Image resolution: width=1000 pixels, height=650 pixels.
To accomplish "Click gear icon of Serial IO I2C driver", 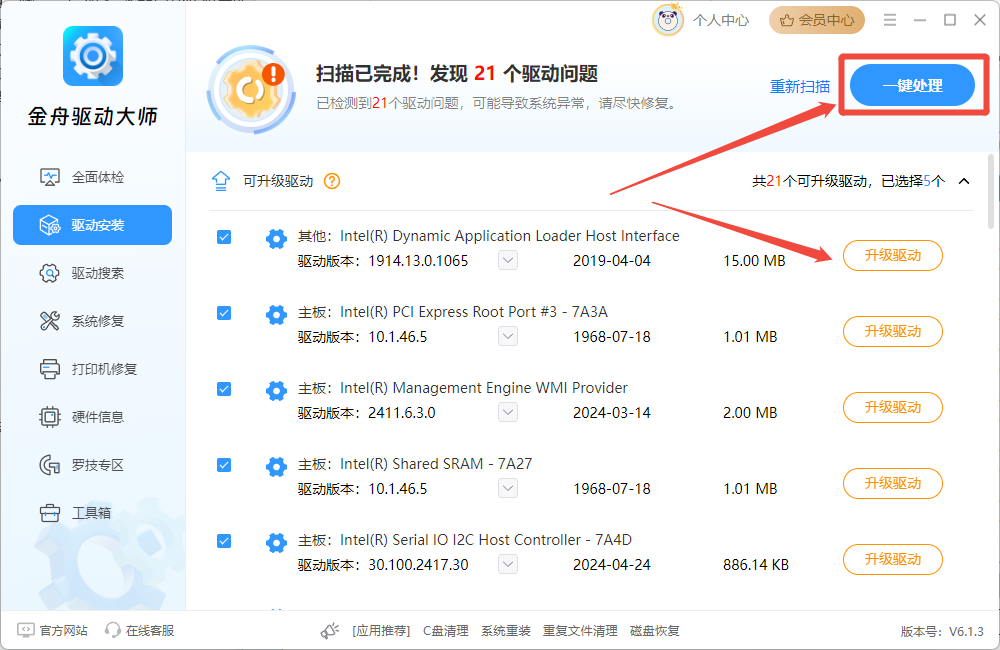I will tap(276, 542).
